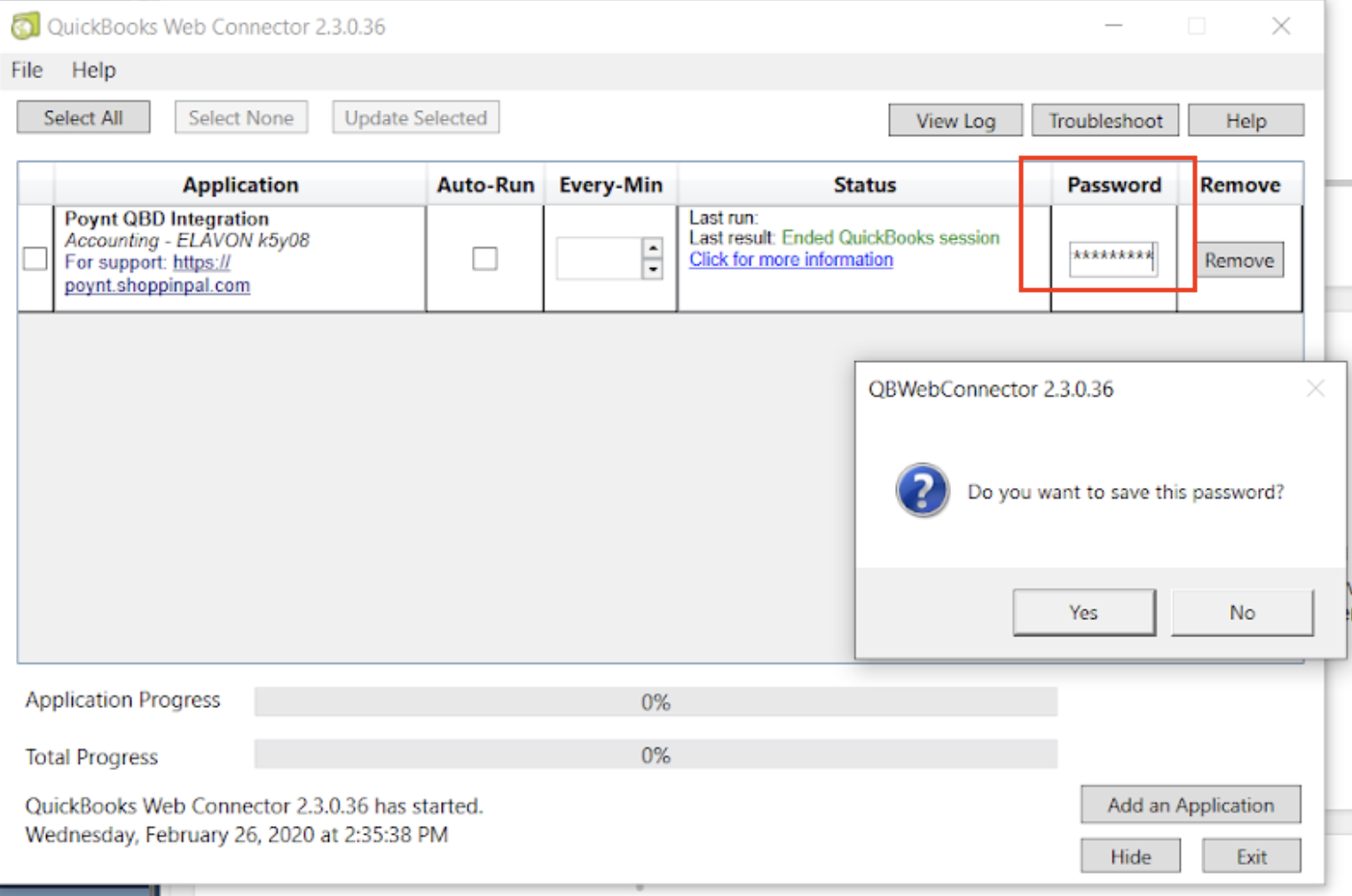Confirm saving password with Yes
The image size is (1352, 896).
tap(1084, 612)
